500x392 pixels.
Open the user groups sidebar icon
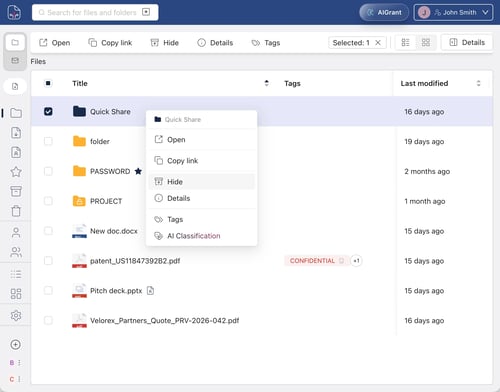click(16, 252)
